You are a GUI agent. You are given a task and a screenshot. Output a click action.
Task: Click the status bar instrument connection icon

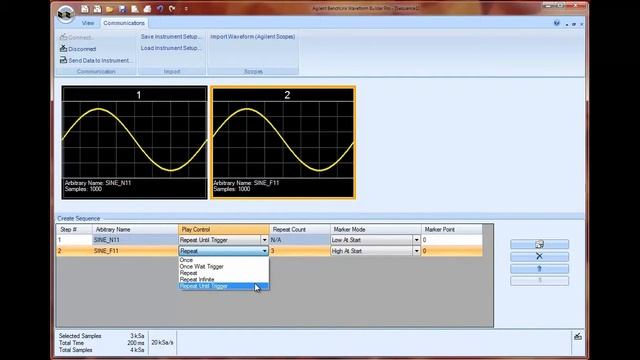578,336
